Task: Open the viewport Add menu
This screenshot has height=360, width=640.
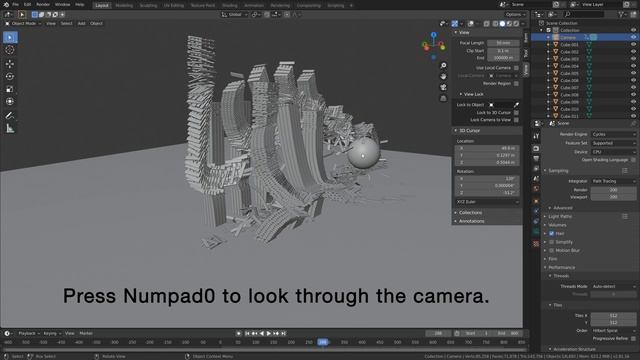Action: point(82,24)
